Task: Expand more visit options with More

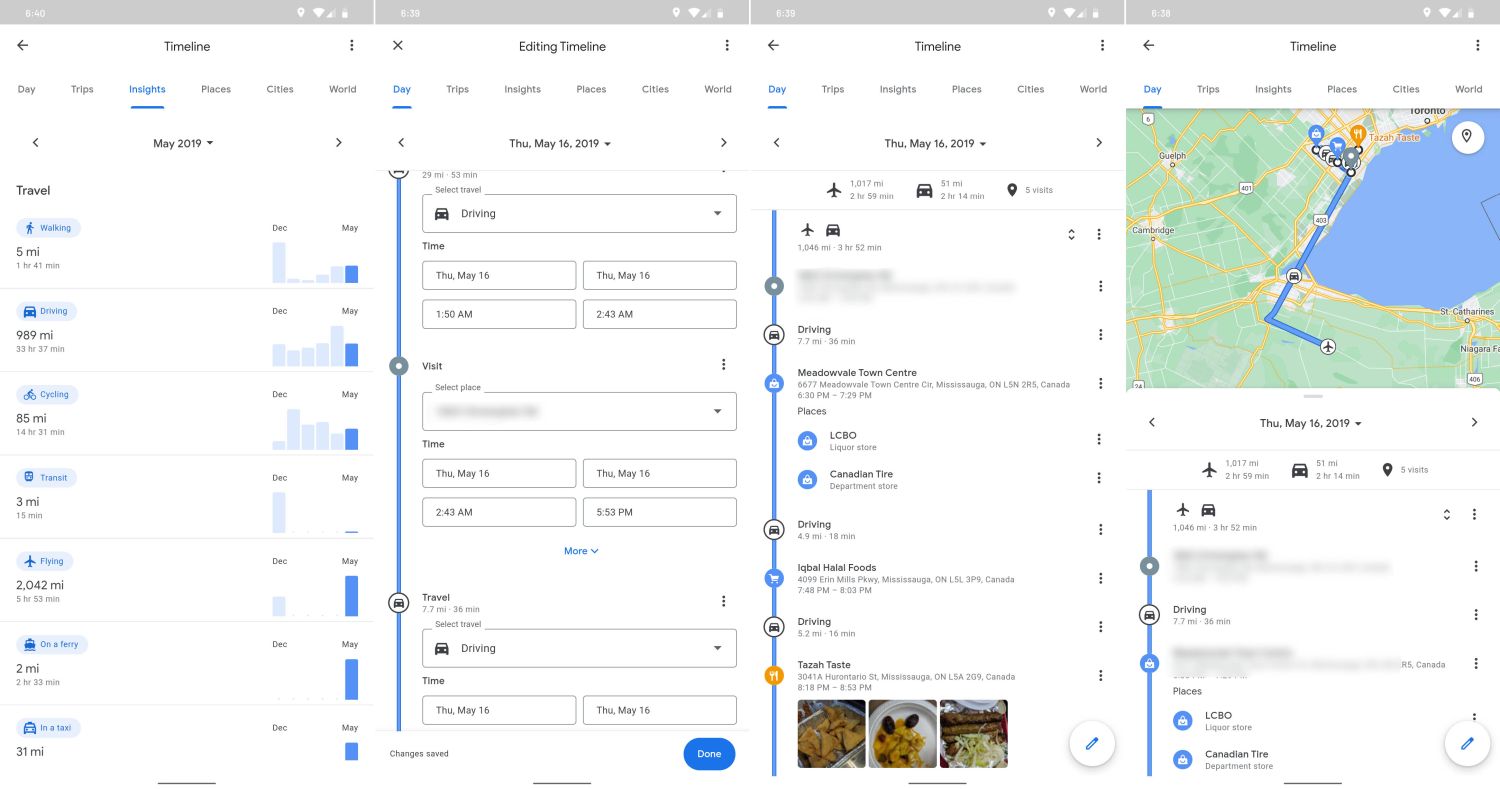Action: pyautogui.click(x=580, y=551)
